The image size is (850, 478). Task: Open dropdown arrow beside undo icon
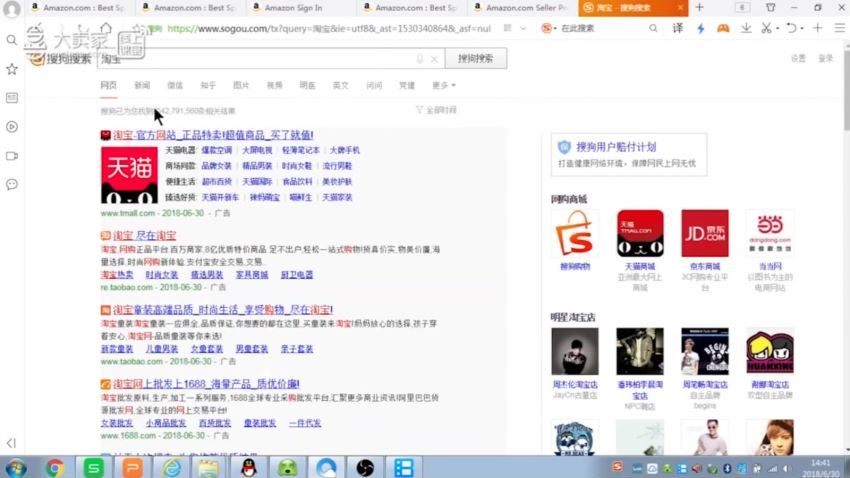coord(803,28)
